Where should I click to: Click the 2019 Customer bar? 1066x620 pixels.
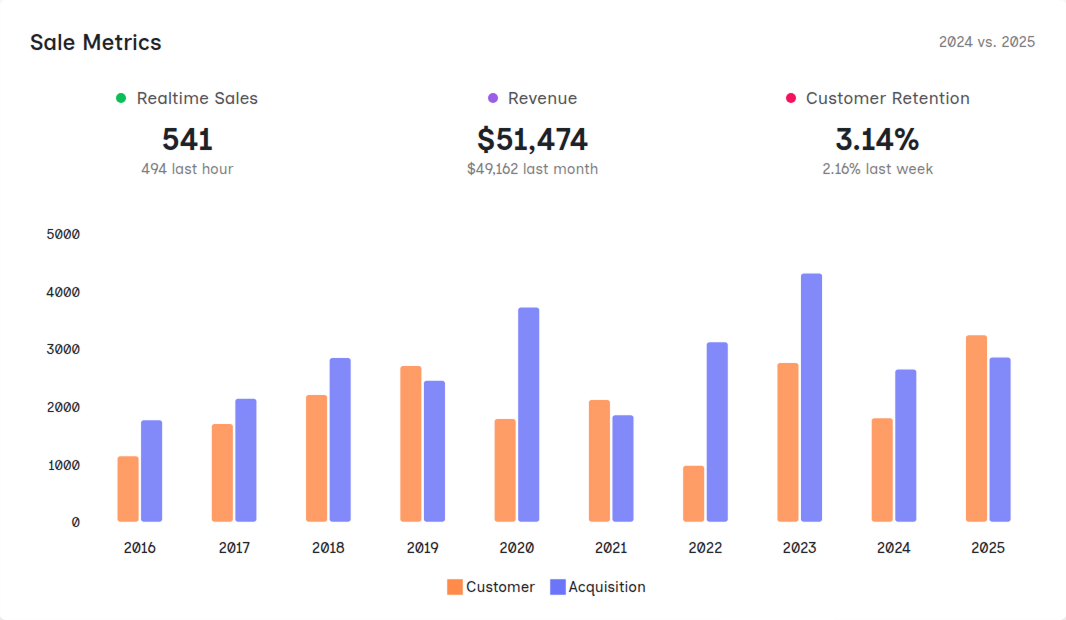click(411, 444)
